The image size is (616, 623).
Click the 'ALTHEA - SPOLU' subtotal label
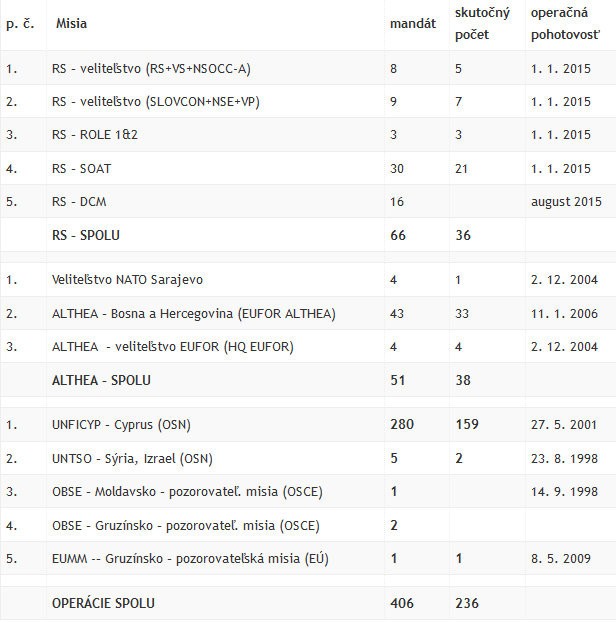tap(101, 380)
